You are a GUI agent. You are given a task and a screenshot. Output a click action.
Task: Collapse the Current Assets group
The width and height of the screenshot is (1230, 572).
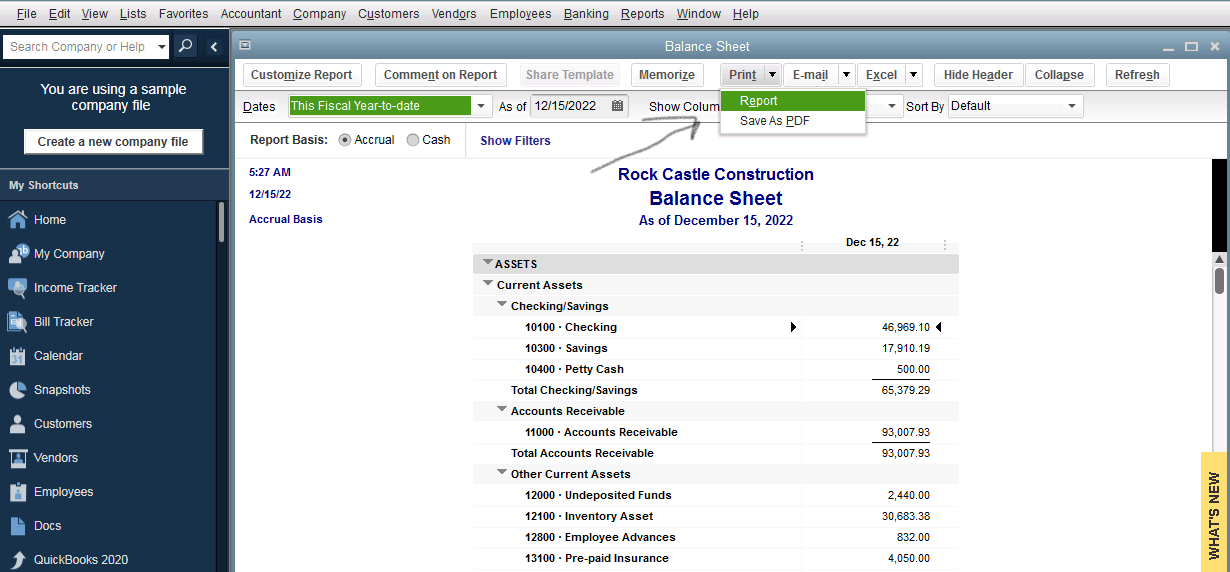point(488,284)
